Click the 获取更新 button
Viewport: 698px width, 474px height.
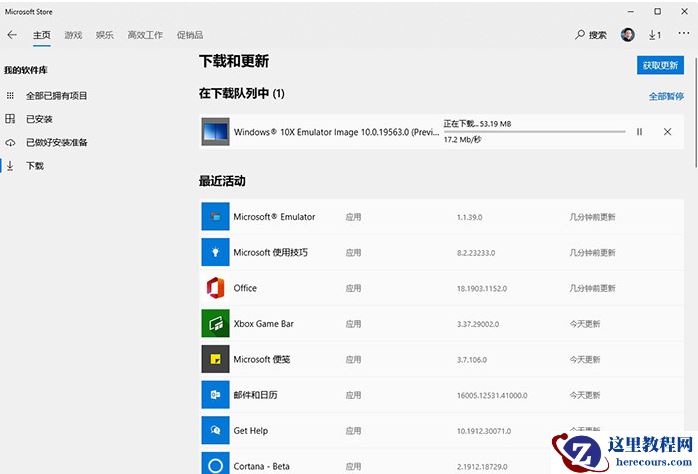point(660,65)
